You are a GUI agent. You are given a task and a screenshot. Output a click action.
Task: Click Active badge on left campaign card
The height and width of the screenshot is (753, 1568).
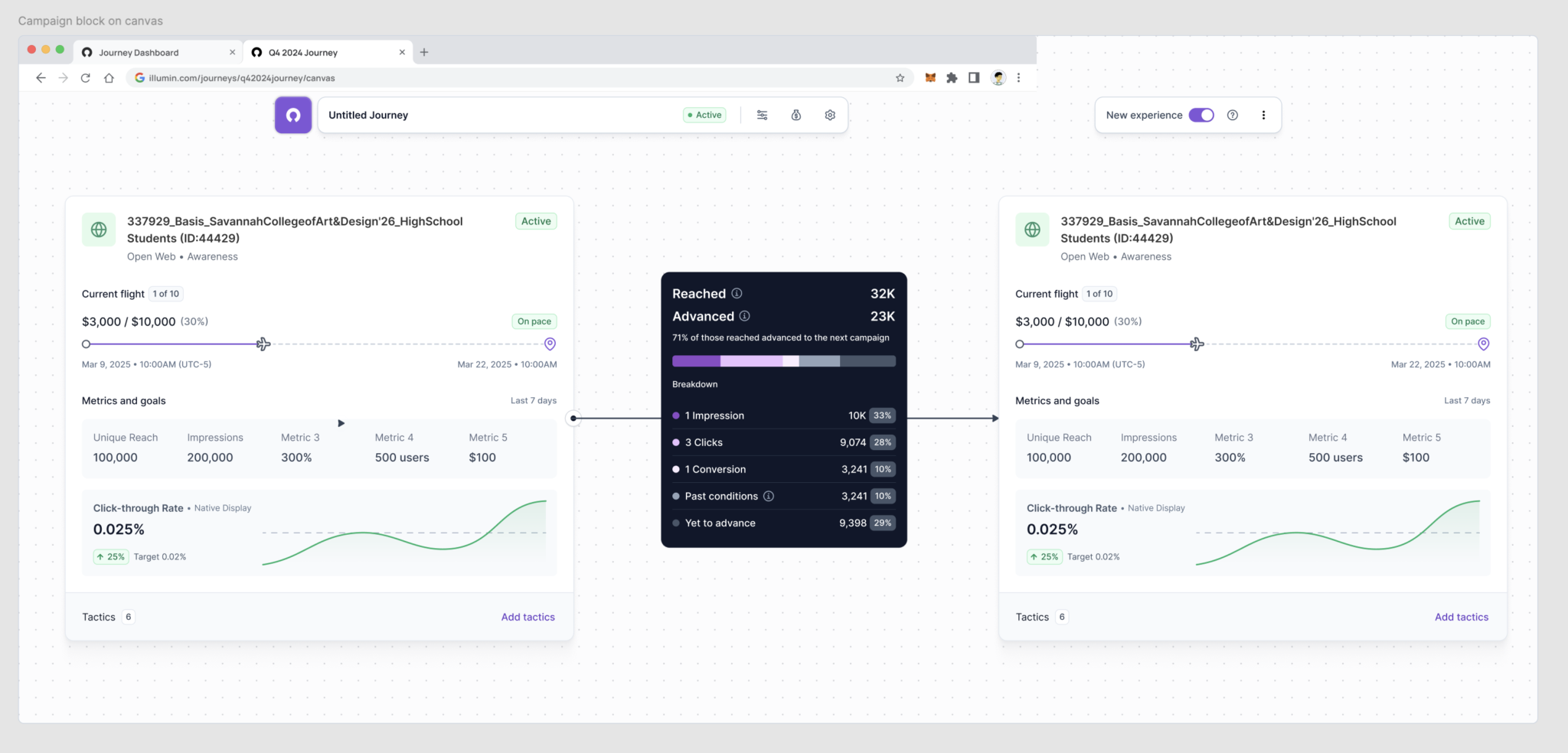tap(536, 221)
